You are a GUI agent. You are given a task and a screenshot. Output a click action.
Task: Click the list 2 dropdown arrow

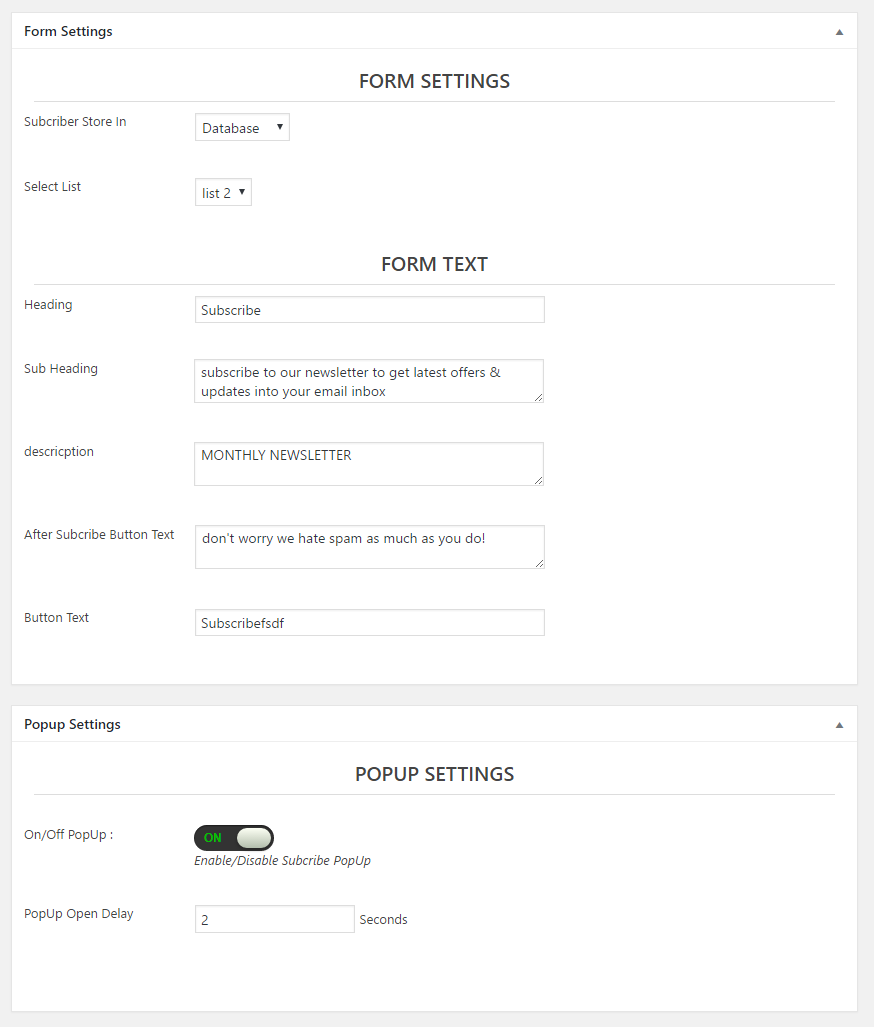242,192
